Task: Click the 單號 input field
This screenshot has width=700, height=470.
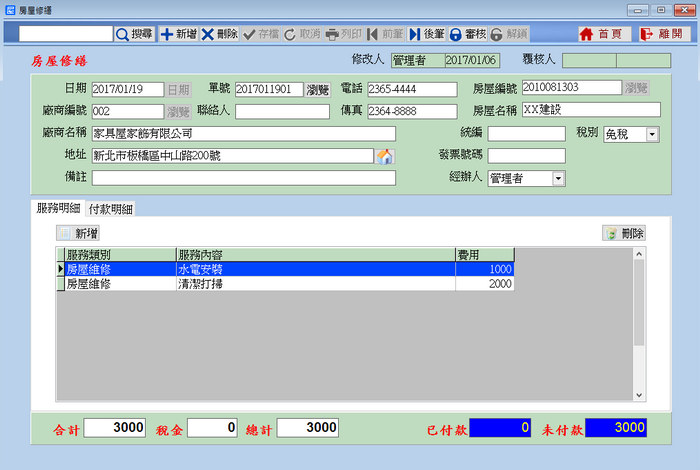Action: [x=269, y=89]
